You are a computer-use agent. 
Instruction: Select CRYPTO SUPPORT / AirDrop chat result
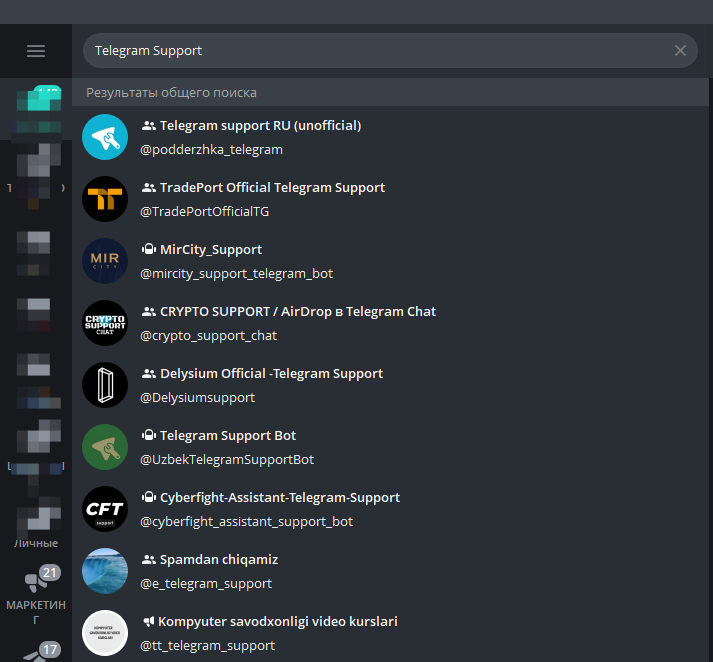(390, 323)
